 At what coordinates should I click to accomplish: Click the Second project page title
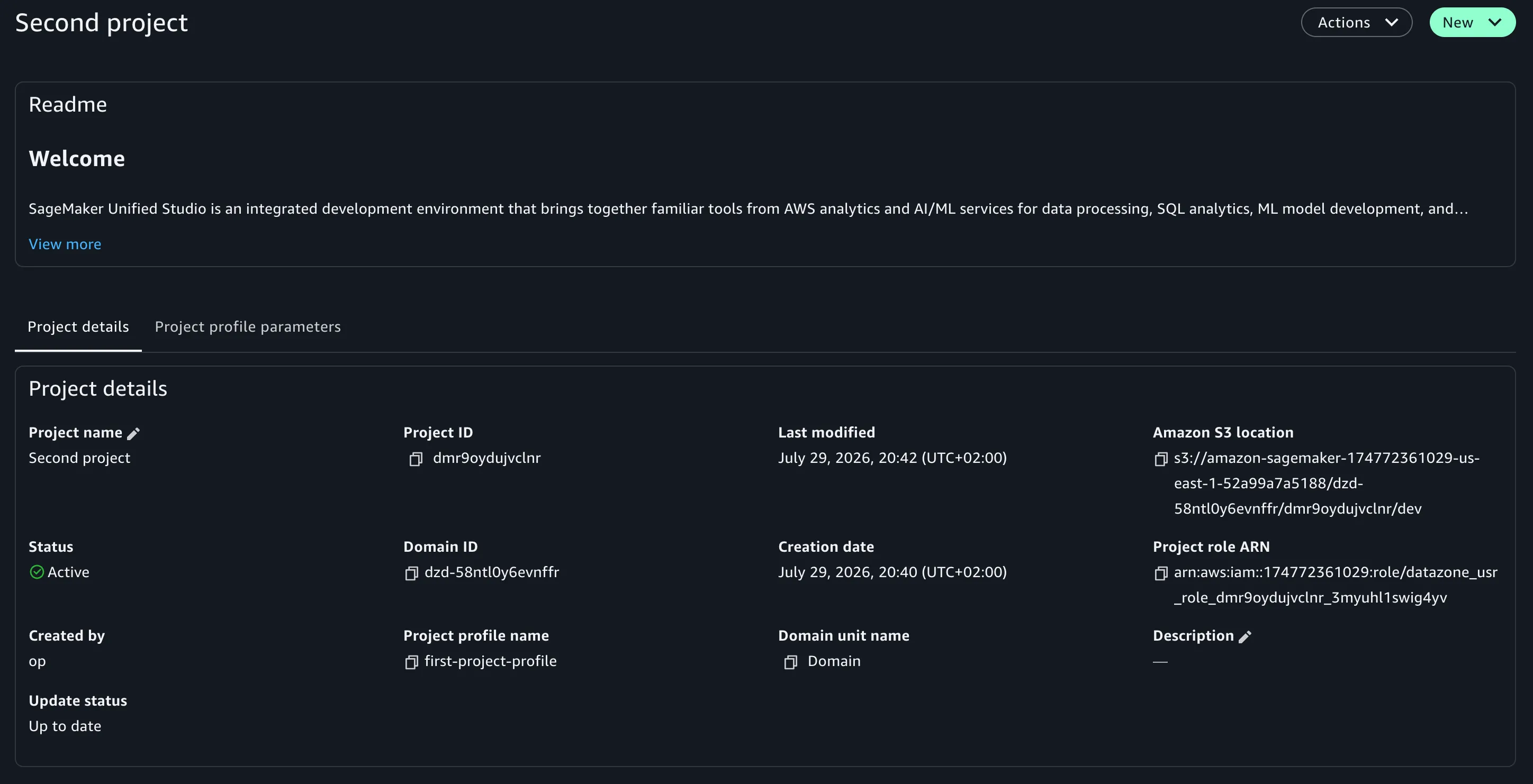(x=101, y=23)
